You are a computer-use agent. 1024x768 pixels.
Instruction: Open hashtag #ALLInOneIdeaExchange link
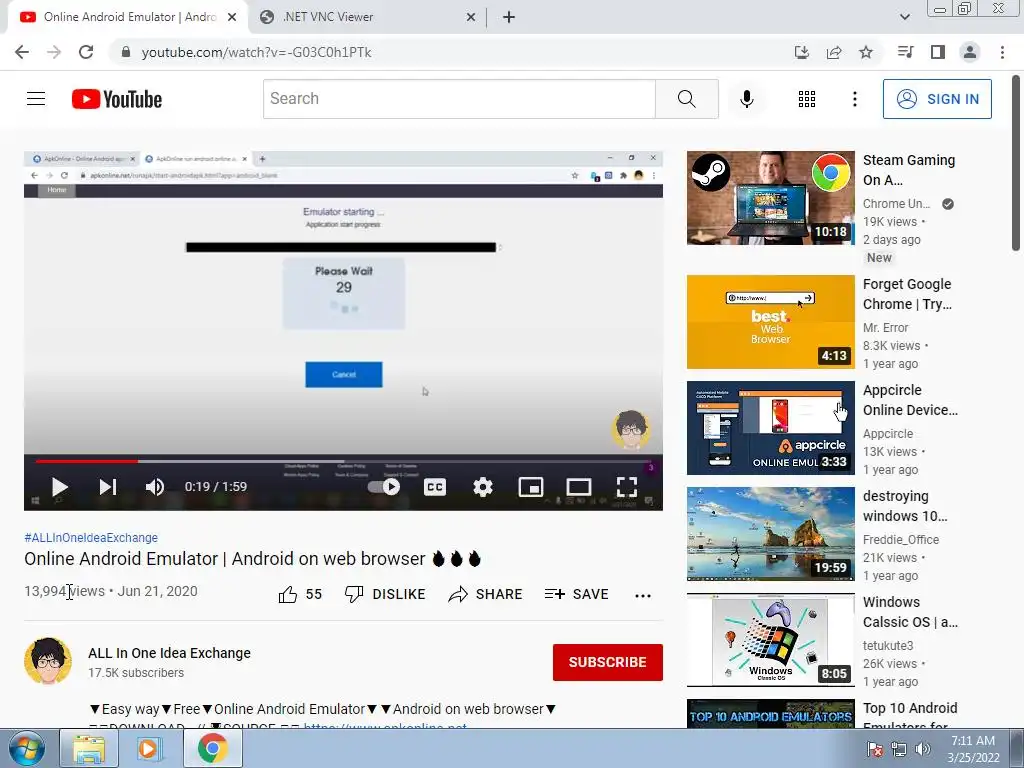coord(91,537)
